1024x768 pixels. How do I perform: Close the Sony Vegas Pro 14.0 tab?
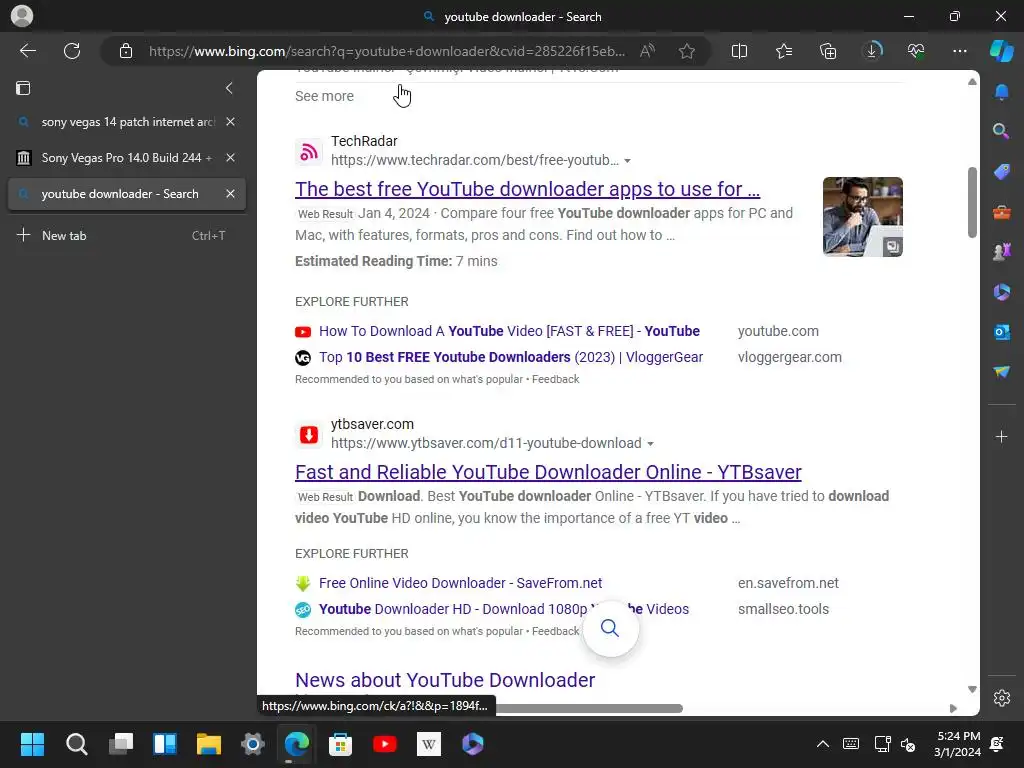click(x=231, y=158)
